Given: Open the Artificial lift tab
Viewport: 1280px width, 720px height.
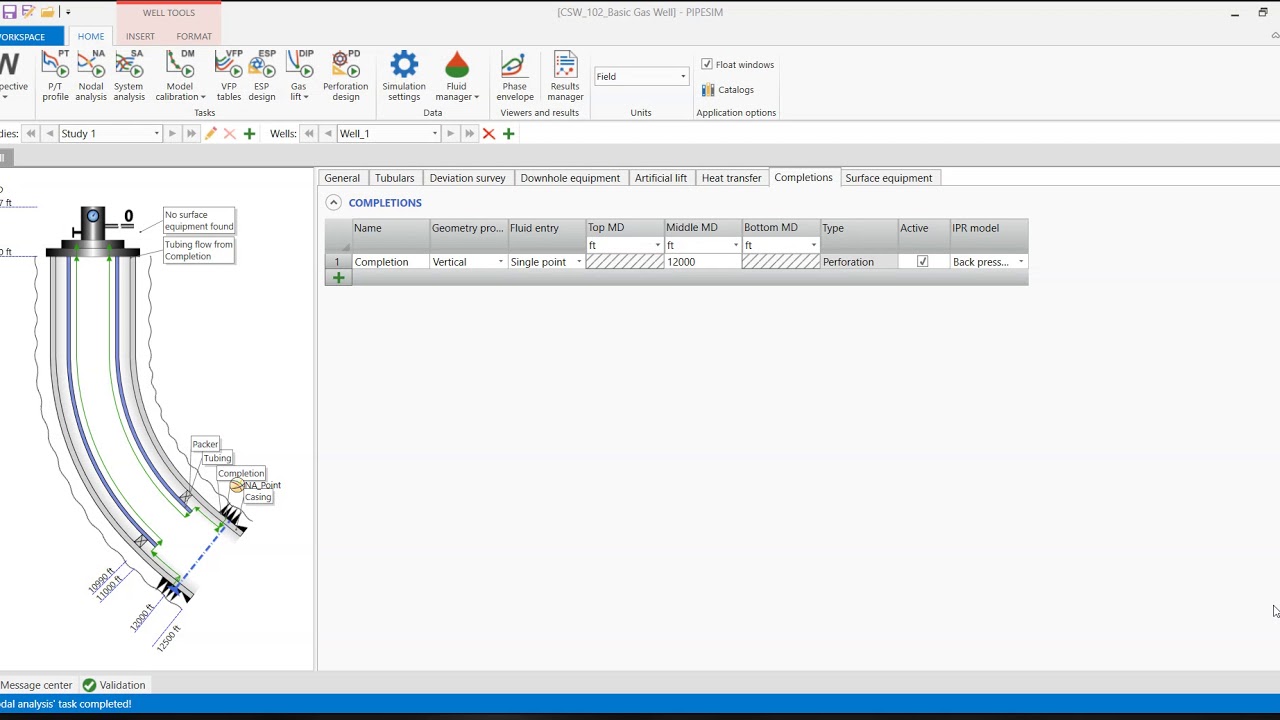Looking at the screenshot, I should pos(661,178).
